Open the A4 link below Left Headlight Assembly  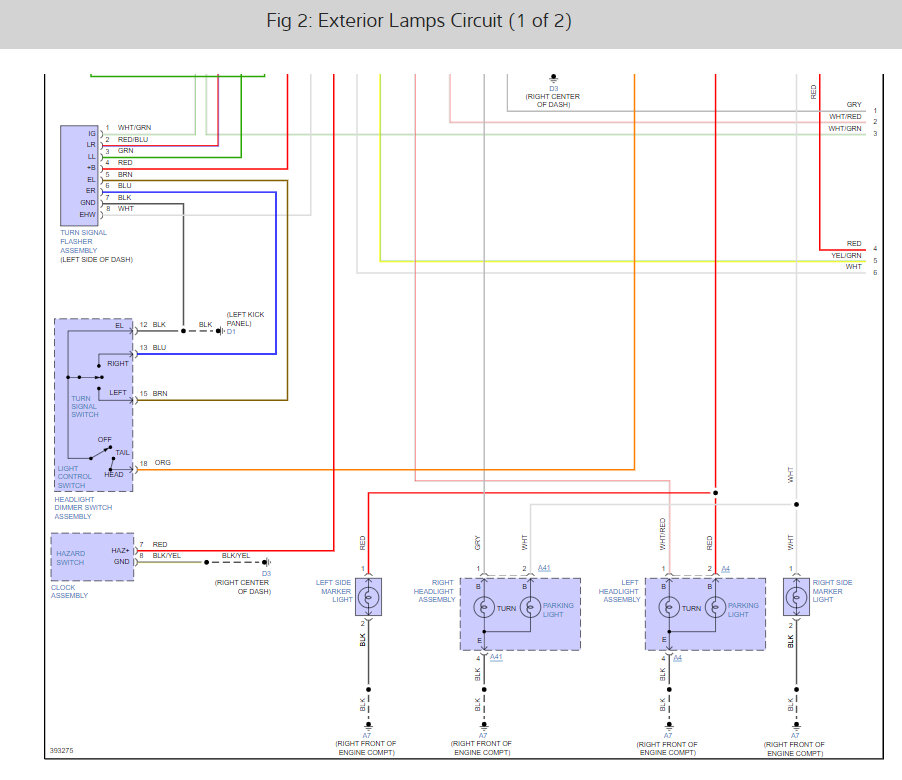click(678, 657)
